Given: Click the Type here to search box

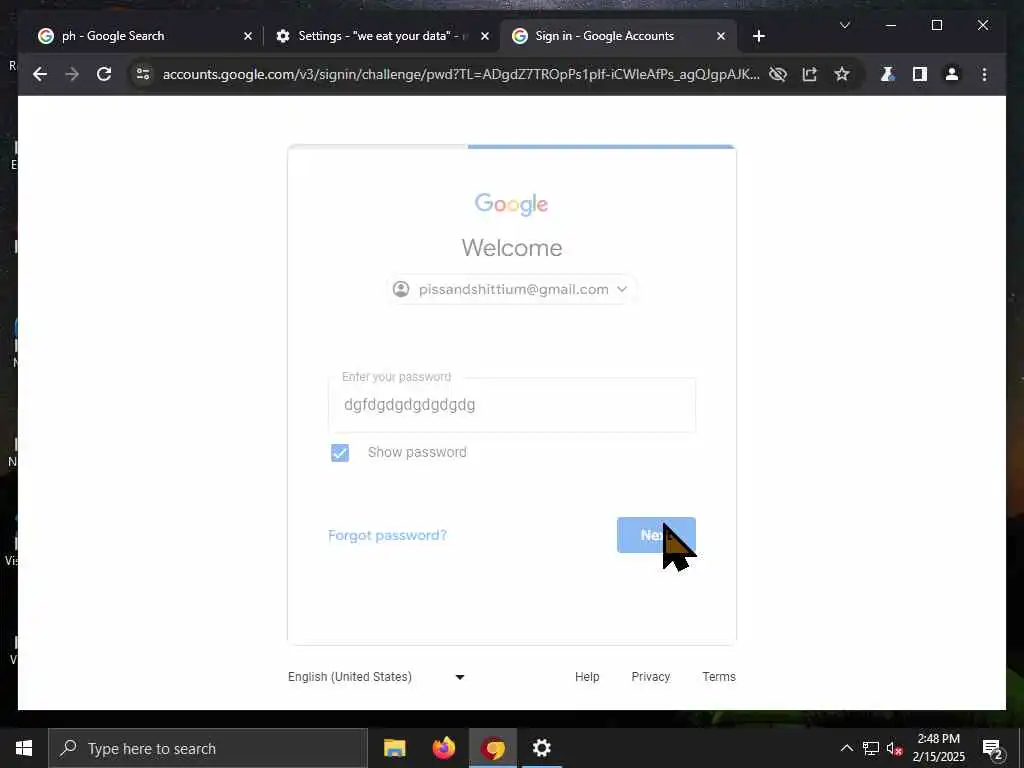Looking at the screenshot, I should pyautogui.click(x=208, y=748).
